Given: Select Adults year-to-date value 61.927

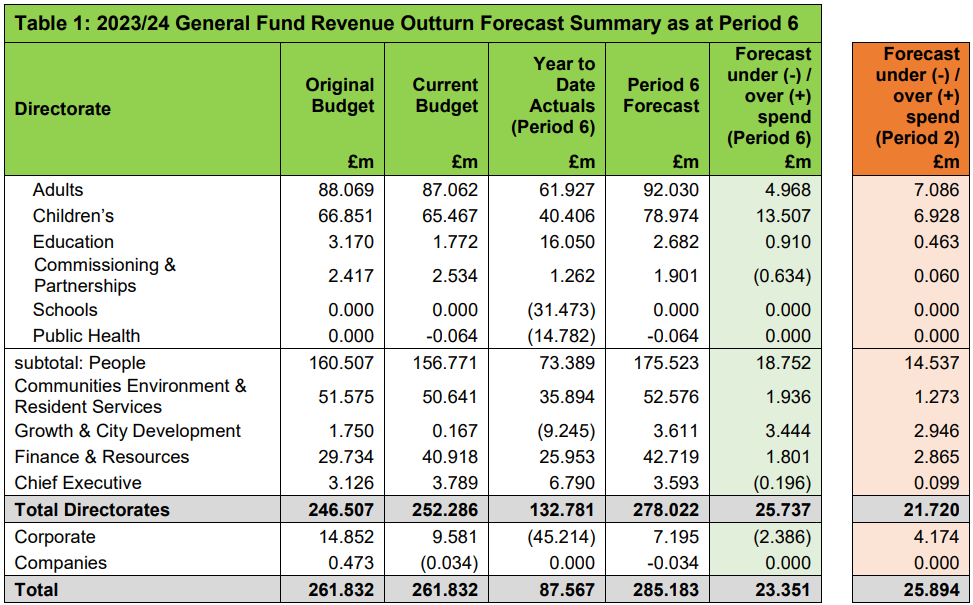Looking at the screenshot, I should click(x=567, y=190).
